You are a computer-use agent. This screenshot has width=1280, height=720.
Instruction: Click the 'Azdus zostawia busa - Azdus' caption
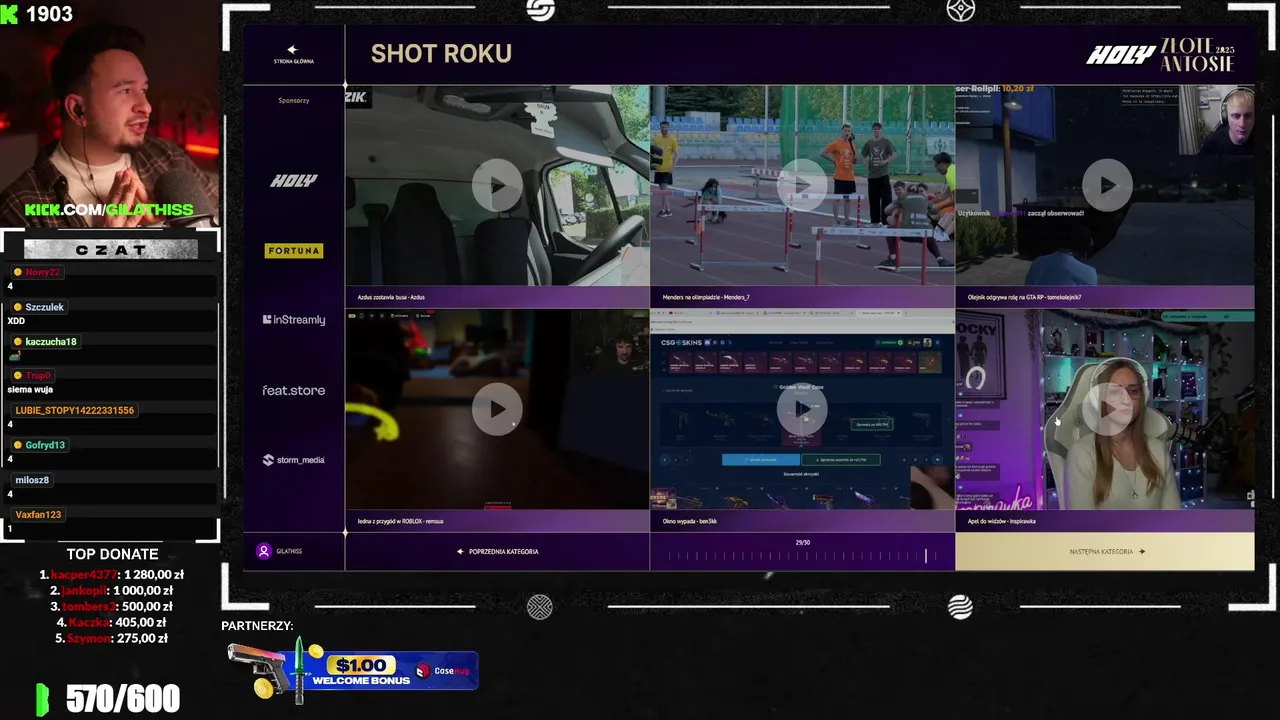pyautogui.click(x=391, y=297)
